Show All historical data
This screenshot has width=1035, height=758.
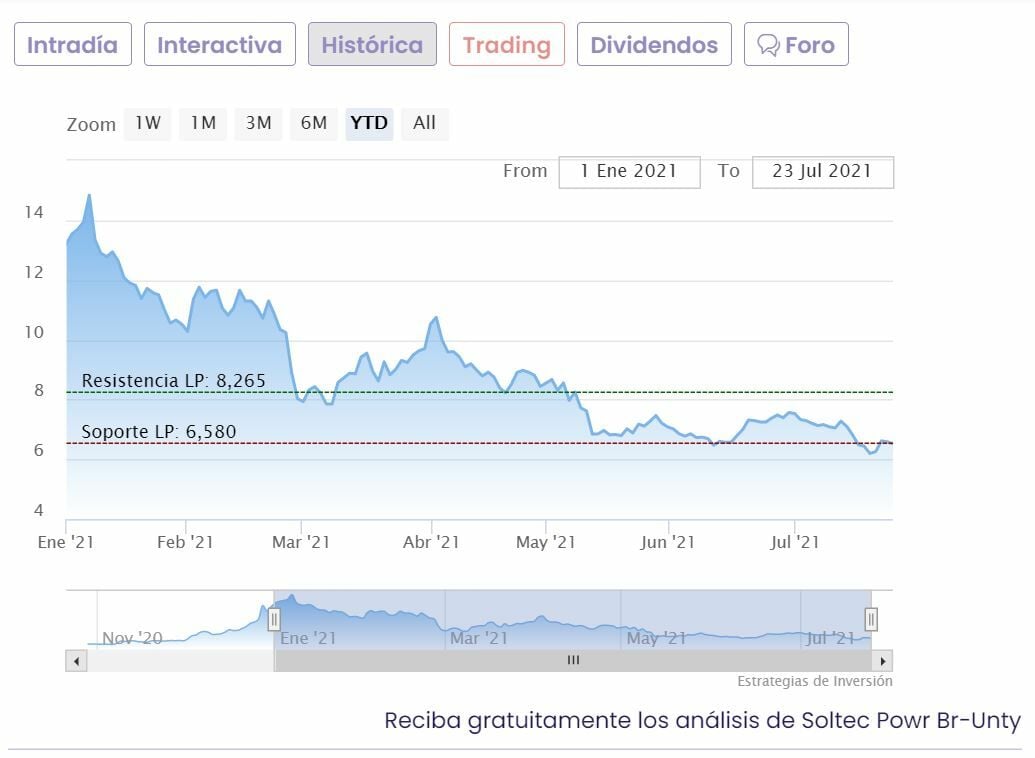[x=424, y=123]
